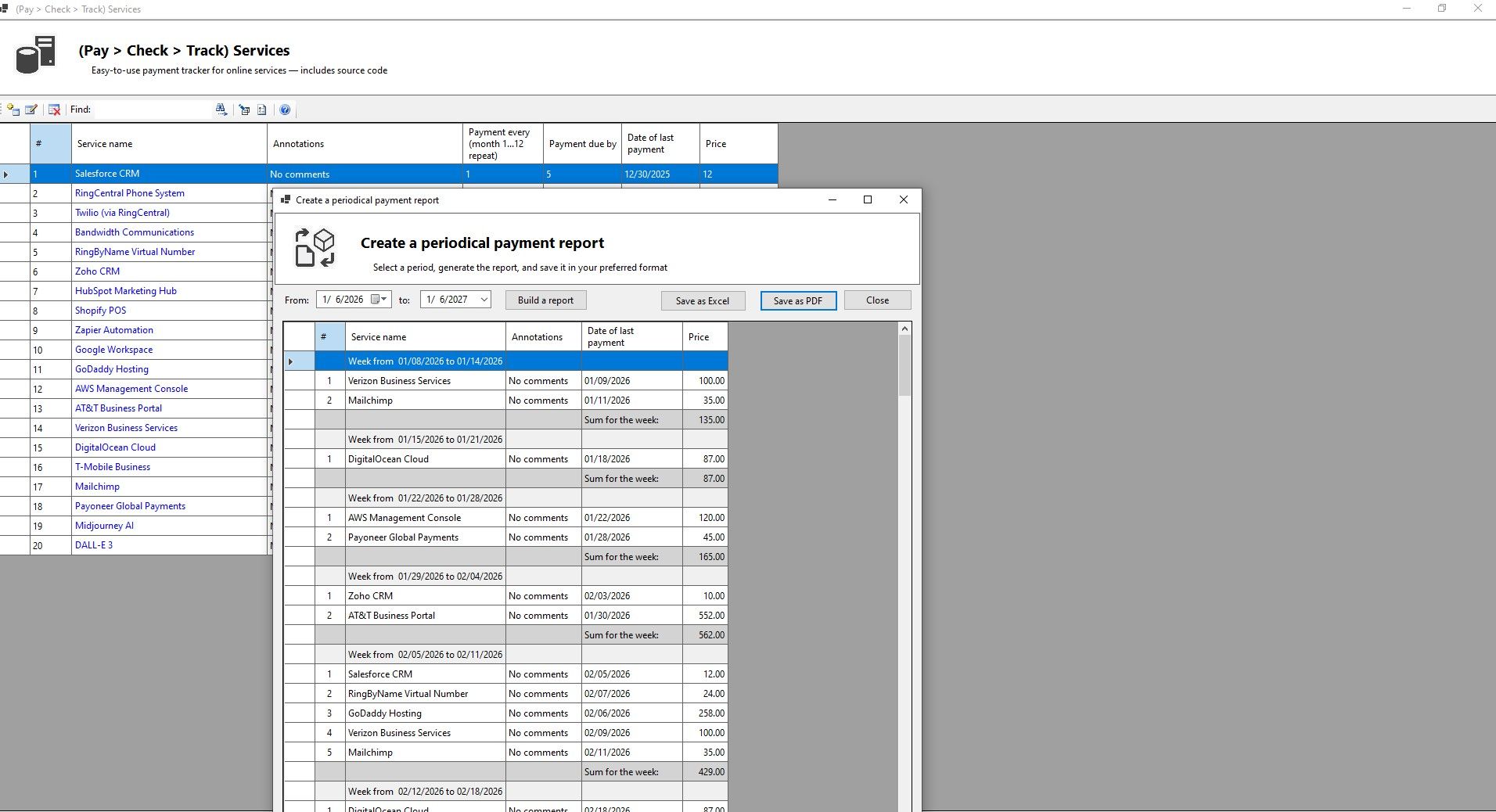Select Google Workspace in the services list

(113, 350)
